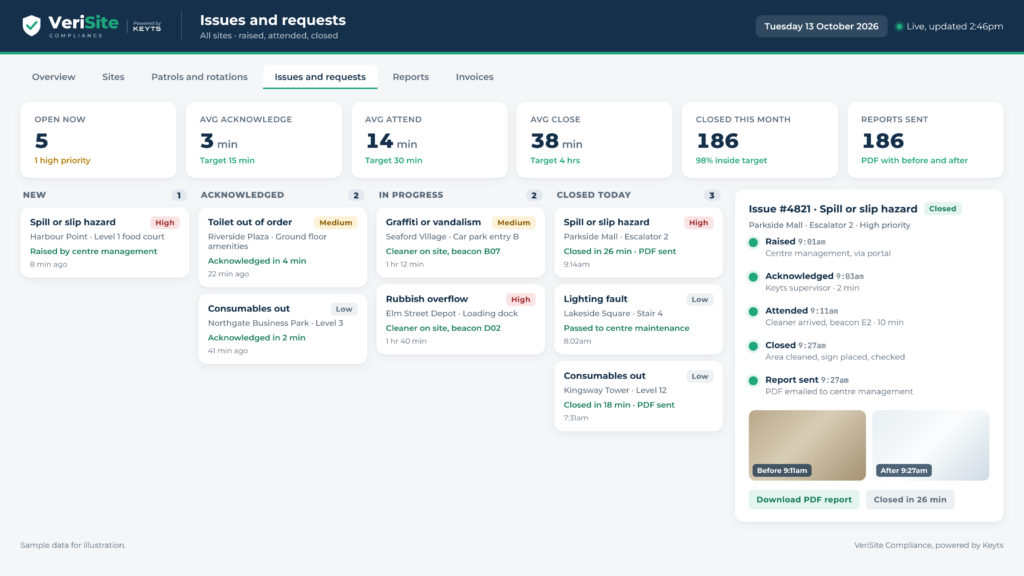
Task: Click Medium badge on Toilet out of order
Action: point(336,223)
